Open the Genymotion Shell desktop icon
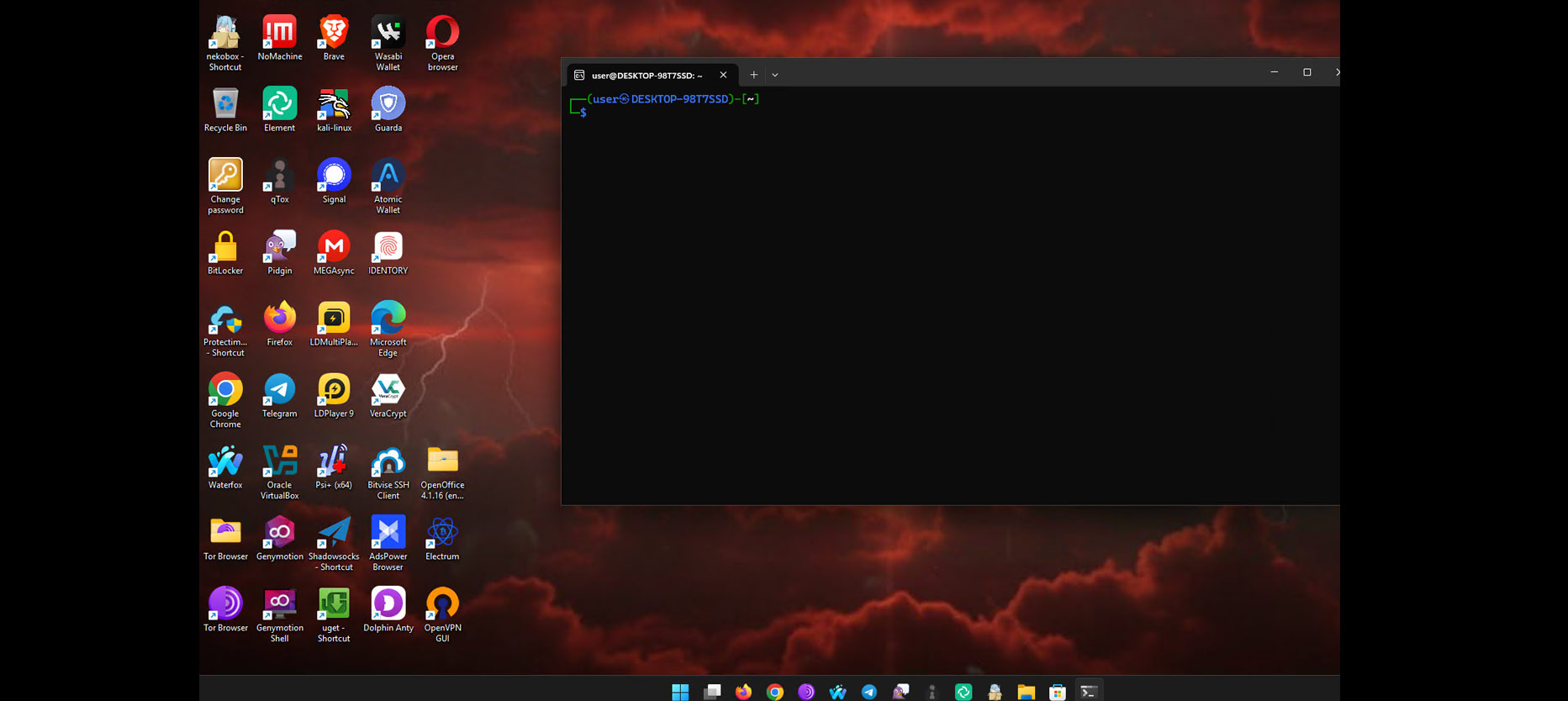The height and width of the screenshot is (701, 1568). tap(279, 615)
